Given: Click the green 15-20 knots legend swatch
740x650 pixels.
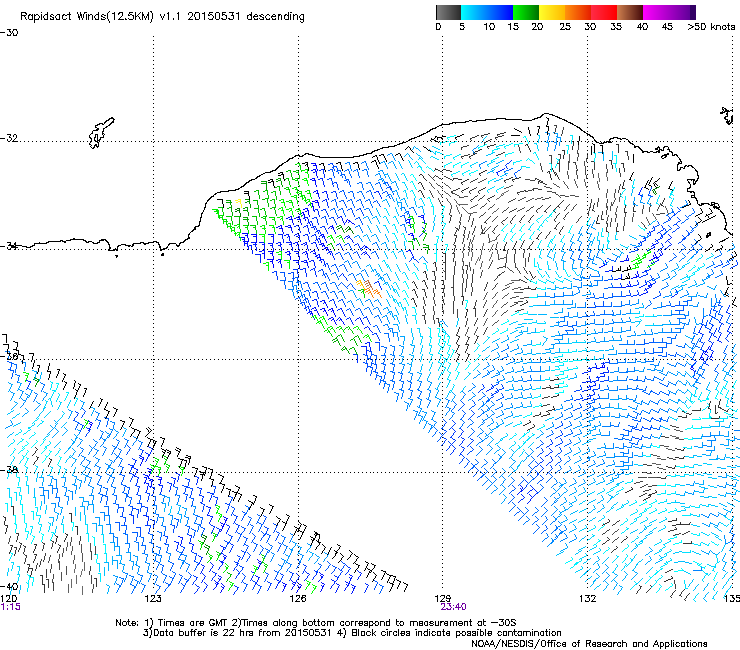Looking at the screenshot, I should 526,12.
